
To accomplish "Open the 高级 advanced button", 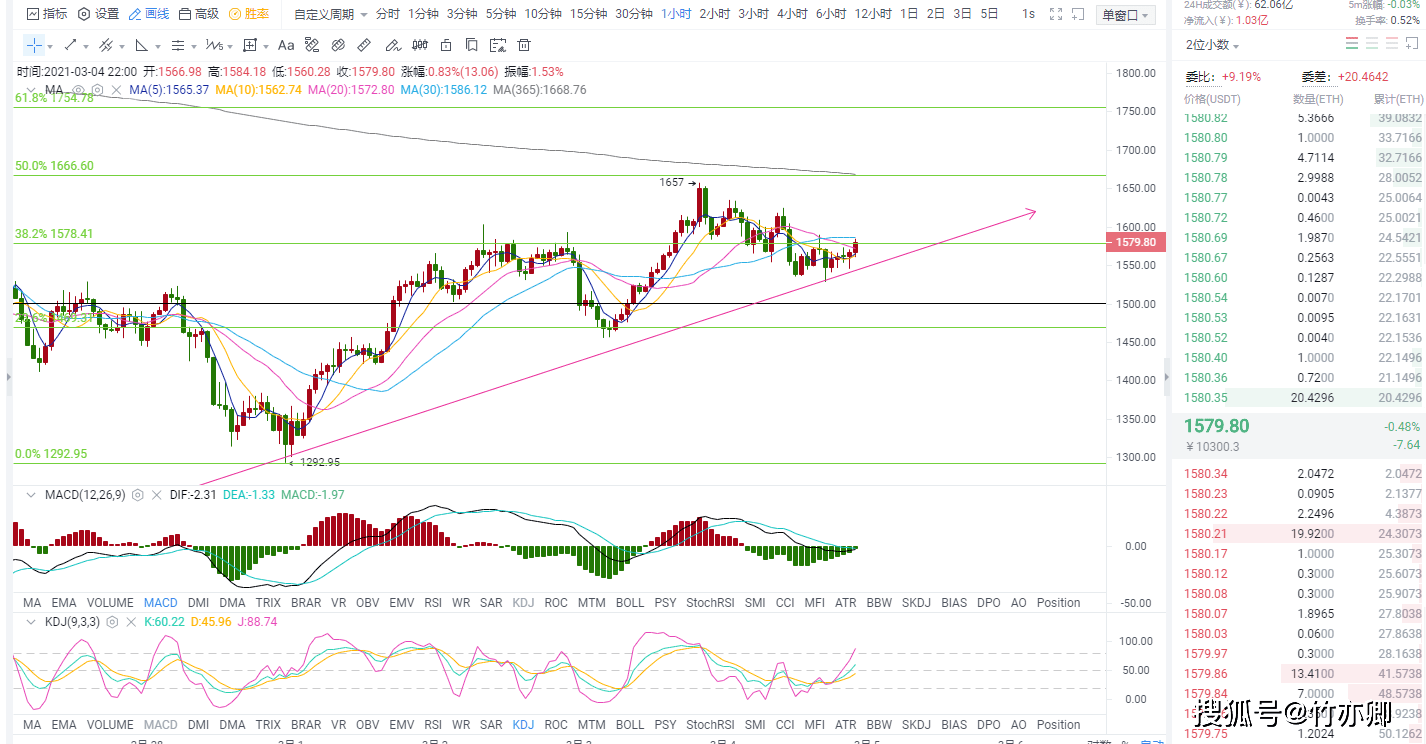I will 198,14.
